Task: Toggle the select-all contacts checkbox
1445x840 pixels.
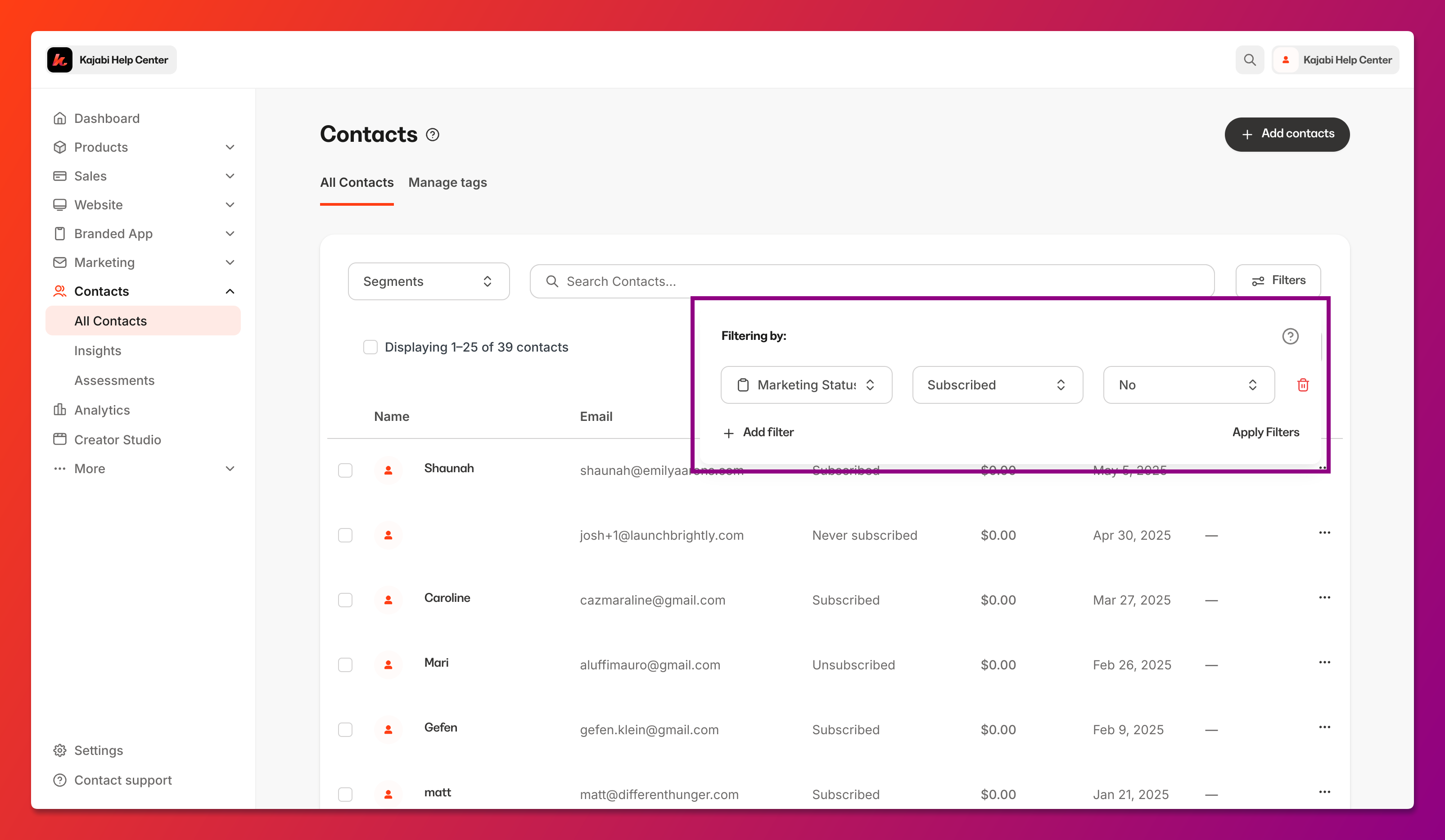Action: click(x=370, y=347)
